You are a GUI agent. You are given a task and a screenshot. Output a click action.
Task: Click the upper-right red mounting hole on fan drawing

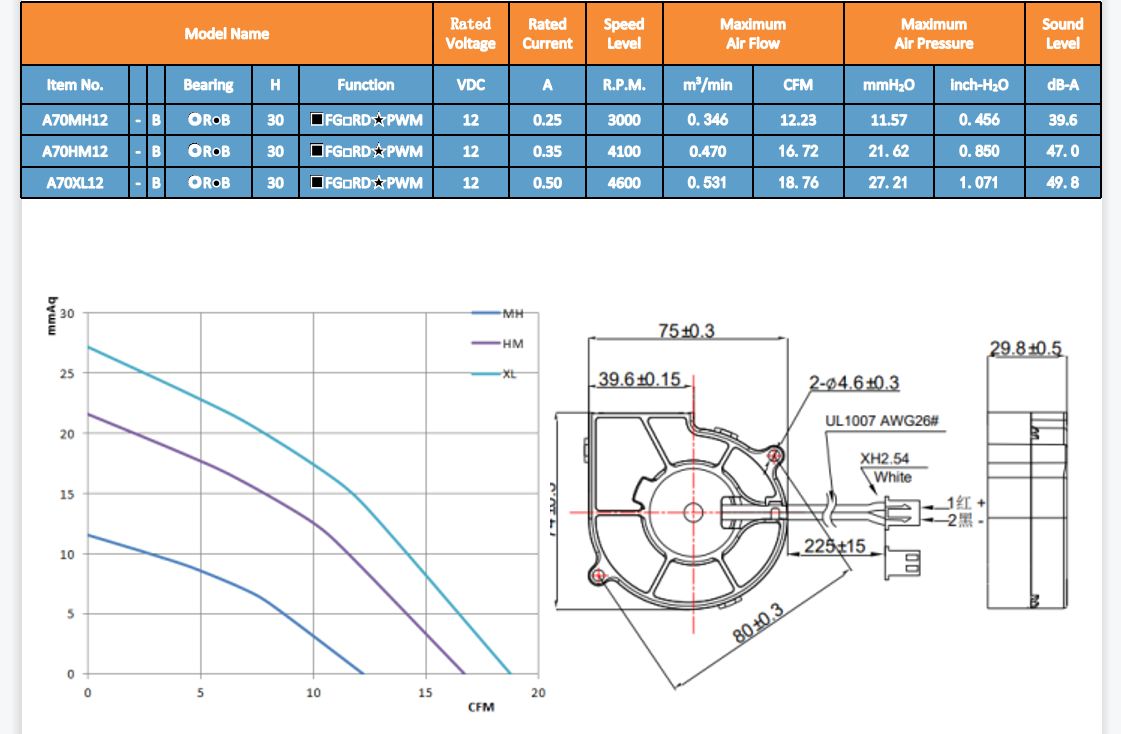775,457
